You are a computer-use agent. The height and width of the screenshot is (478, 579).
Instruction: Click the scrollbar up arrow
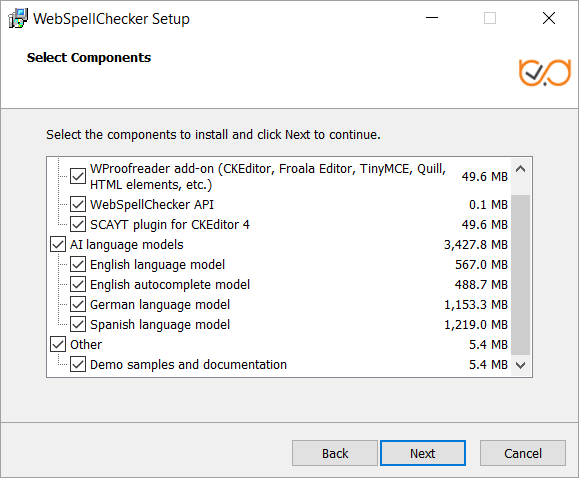[521, 169]
